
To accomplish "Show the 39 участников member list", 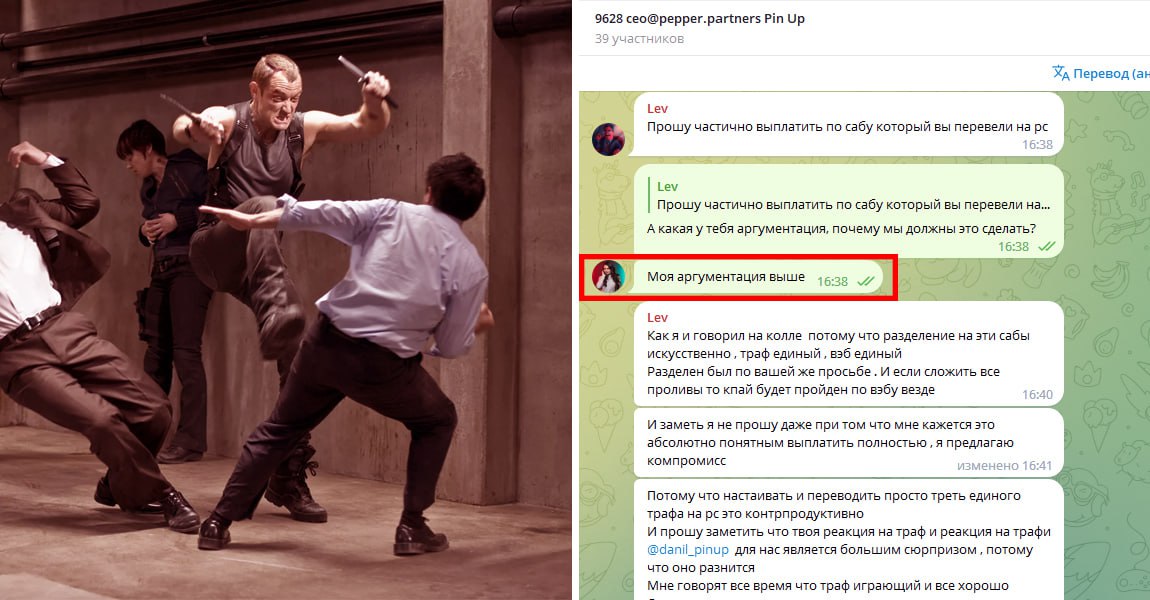I will coord(640,39).
